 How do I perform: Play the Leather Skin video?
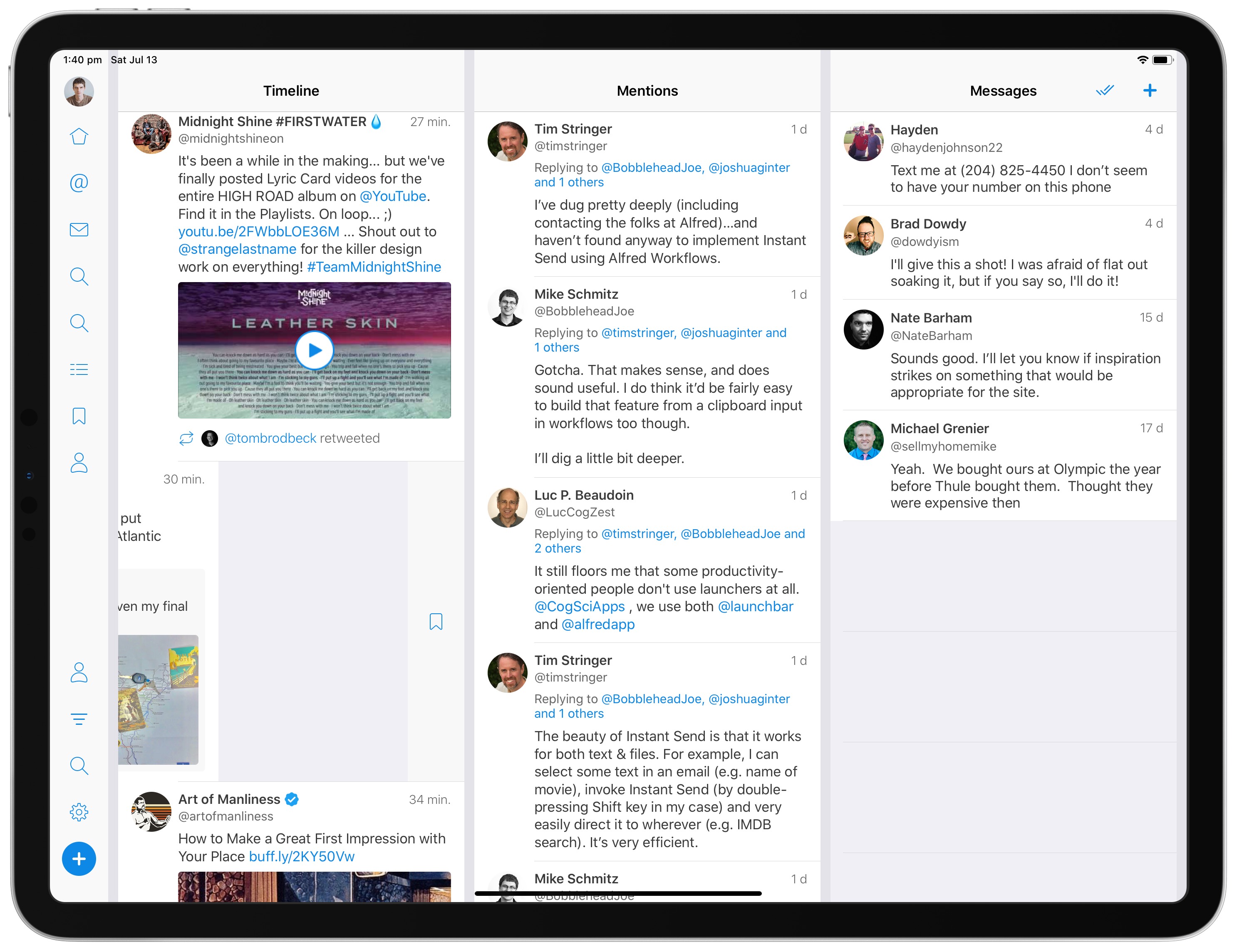[x=315, y=350]
